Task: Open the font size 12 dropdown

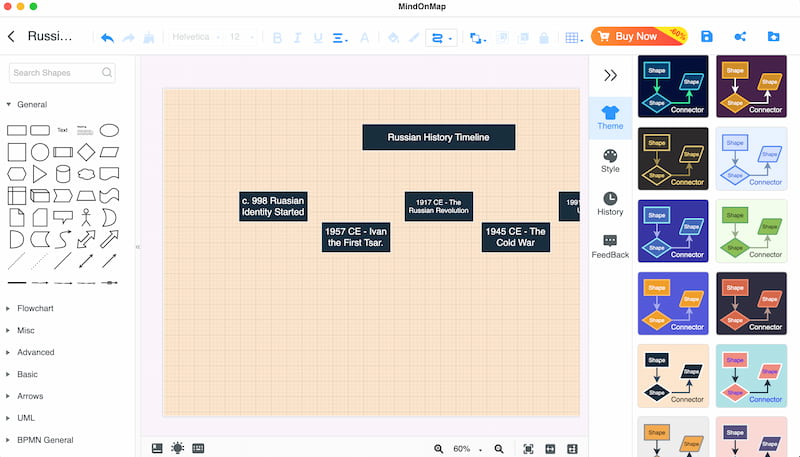Action: (x=241, y=37)
